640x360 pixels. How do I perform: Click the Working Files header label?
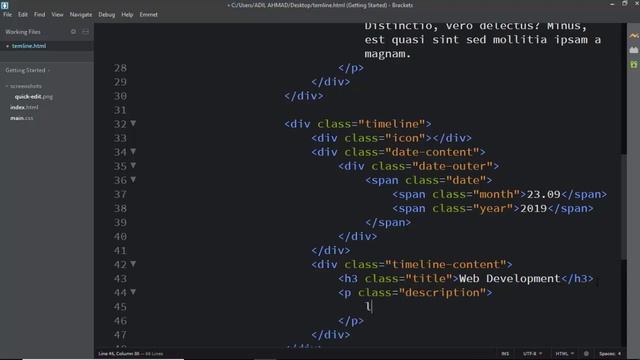(23, 32)
